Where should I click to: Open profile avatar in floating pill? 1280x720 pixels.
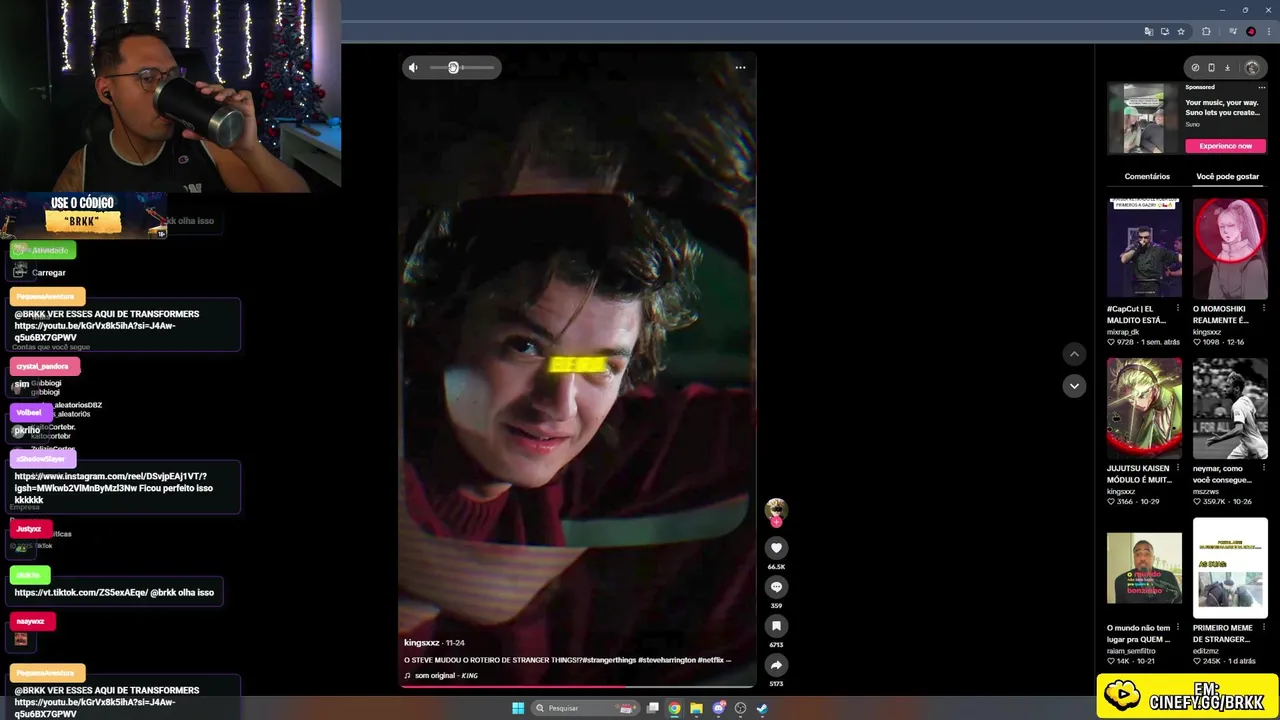(1252, 68)
